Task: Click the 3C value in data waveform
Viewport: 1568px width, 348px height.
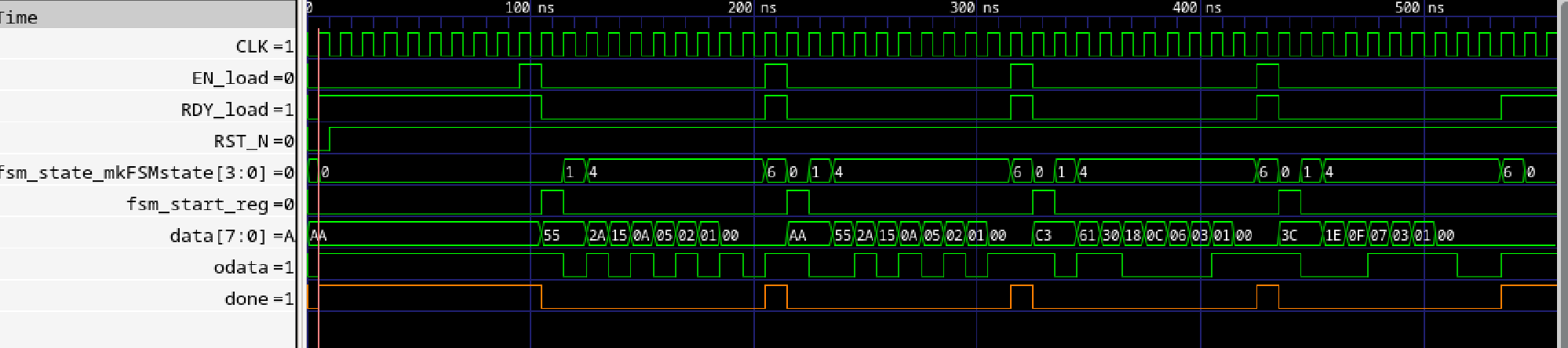Action: coord(1289,235)
